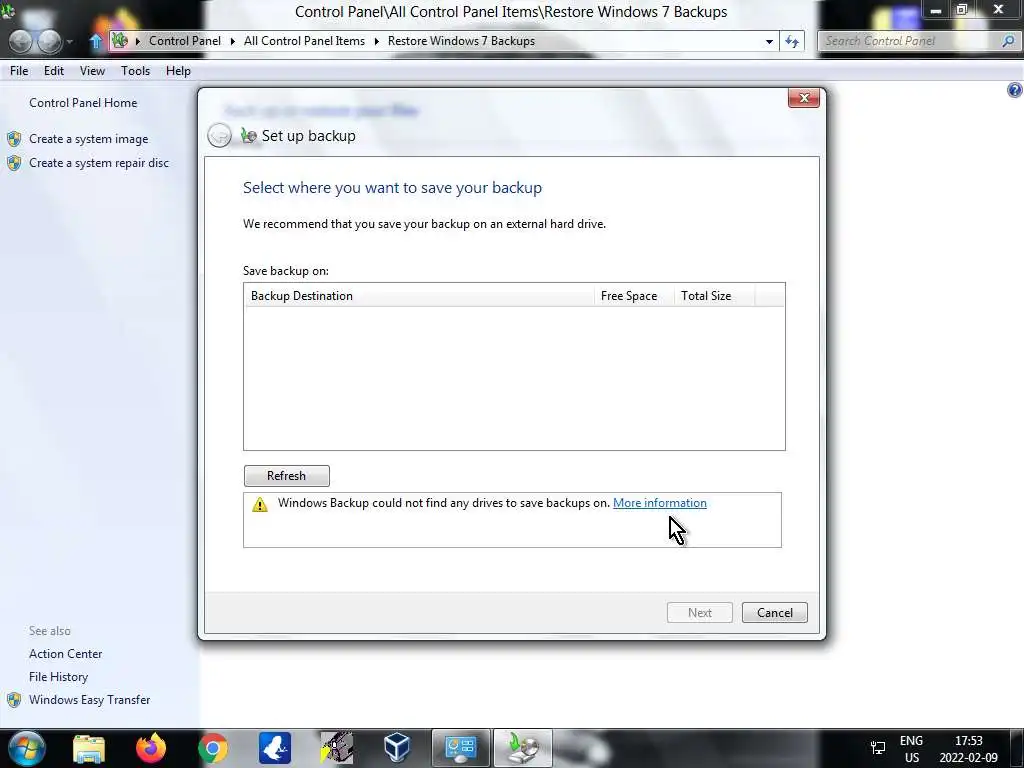The width and height of the screenshot is (1024, 768).
Task: Switch to the Control Panel taskbar window
Action: point(460,748)
